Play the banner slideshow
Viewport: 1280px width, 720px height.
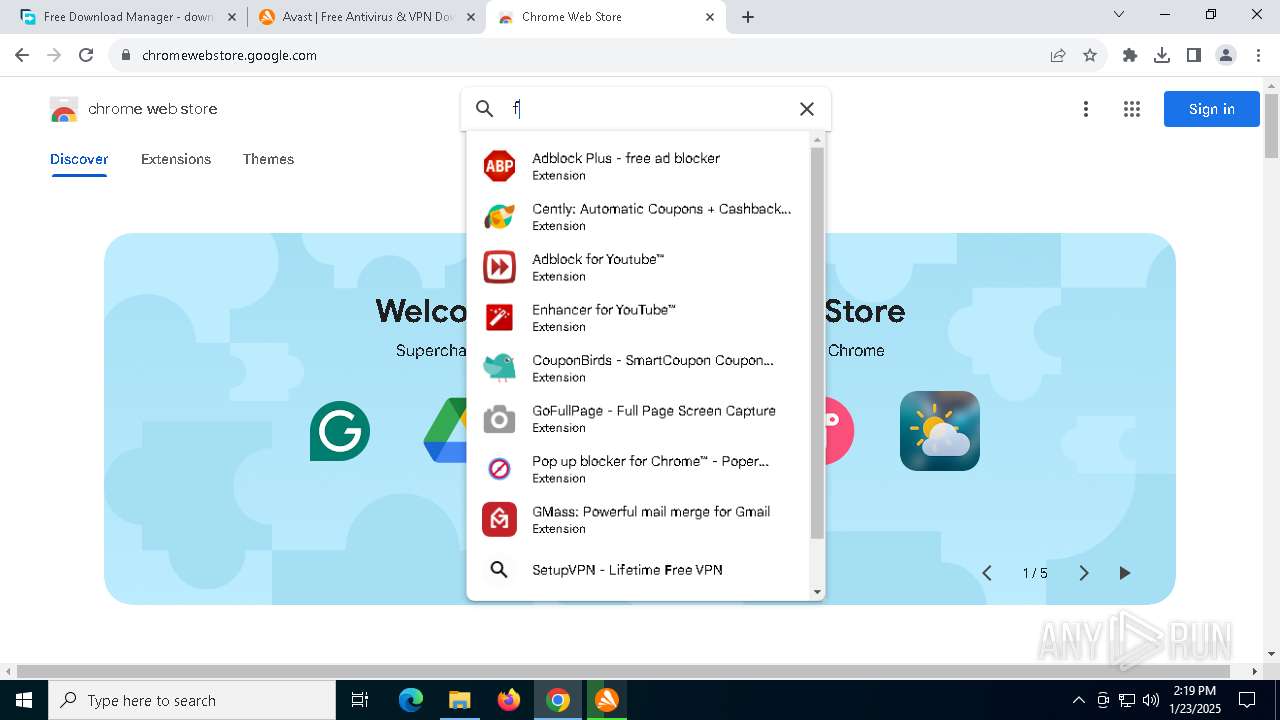click(1125, 573)
